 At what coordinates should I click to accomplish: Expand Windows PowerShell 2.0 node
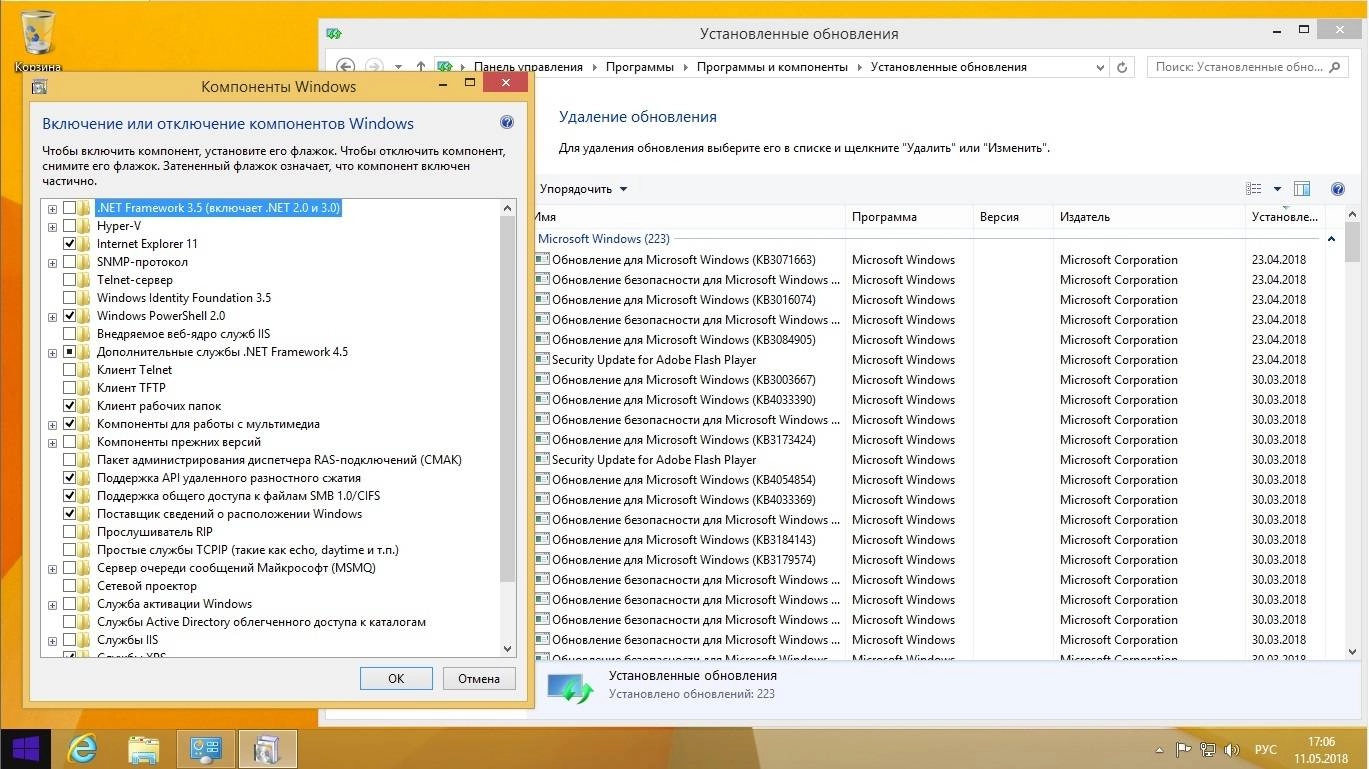pyautogui.click(x=52, y=317)
